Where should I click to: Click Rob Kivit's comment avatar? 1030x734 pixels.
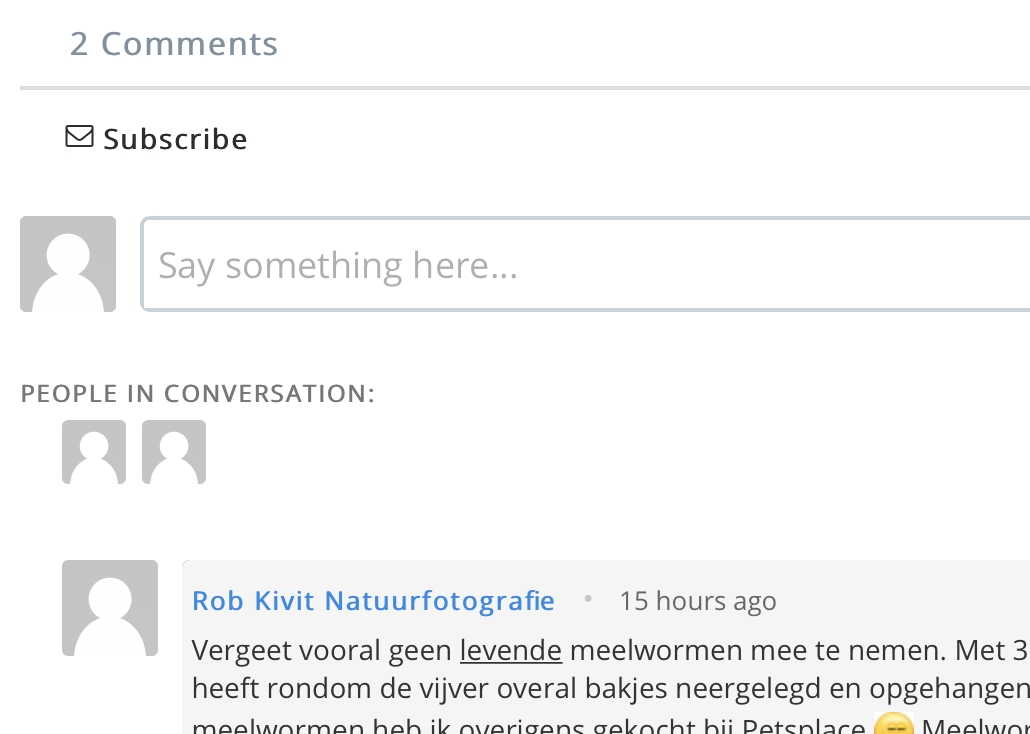[x=110, y=608]
